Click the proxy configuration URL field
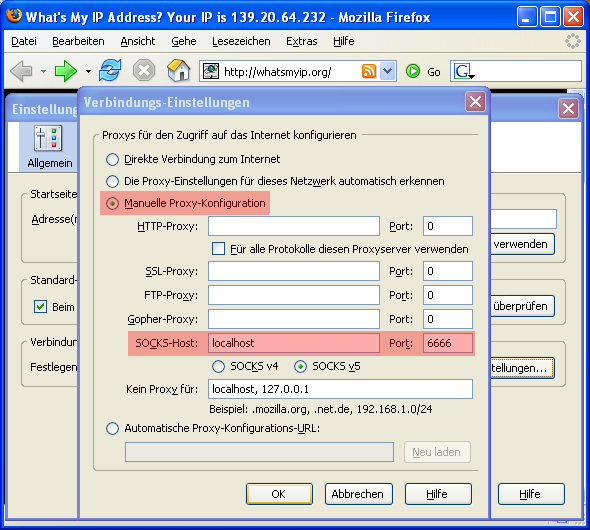 pyautogui.click(x=260, y=452)
